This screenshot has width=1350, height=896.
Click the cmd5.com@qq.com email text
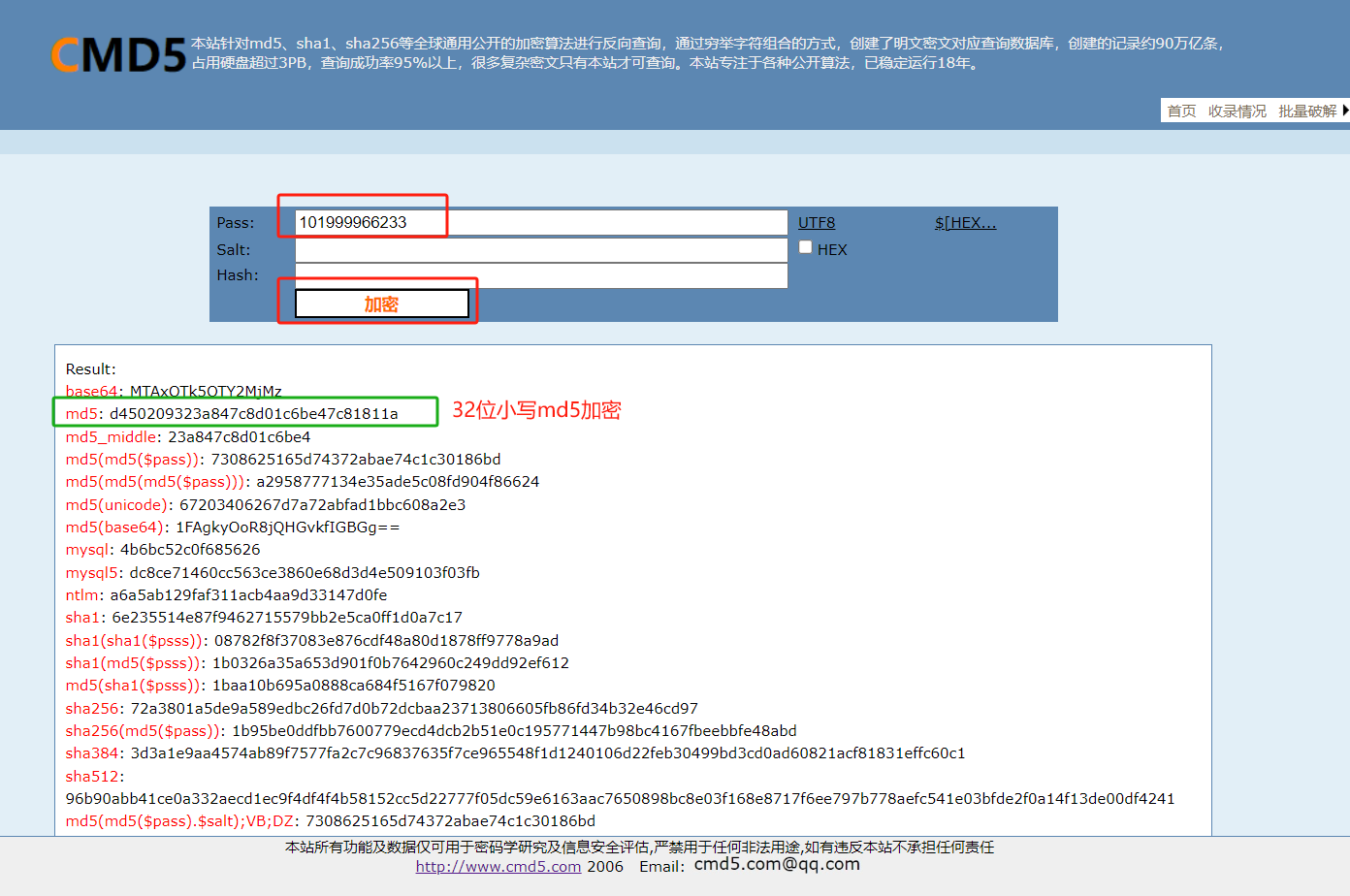[777, 864]
